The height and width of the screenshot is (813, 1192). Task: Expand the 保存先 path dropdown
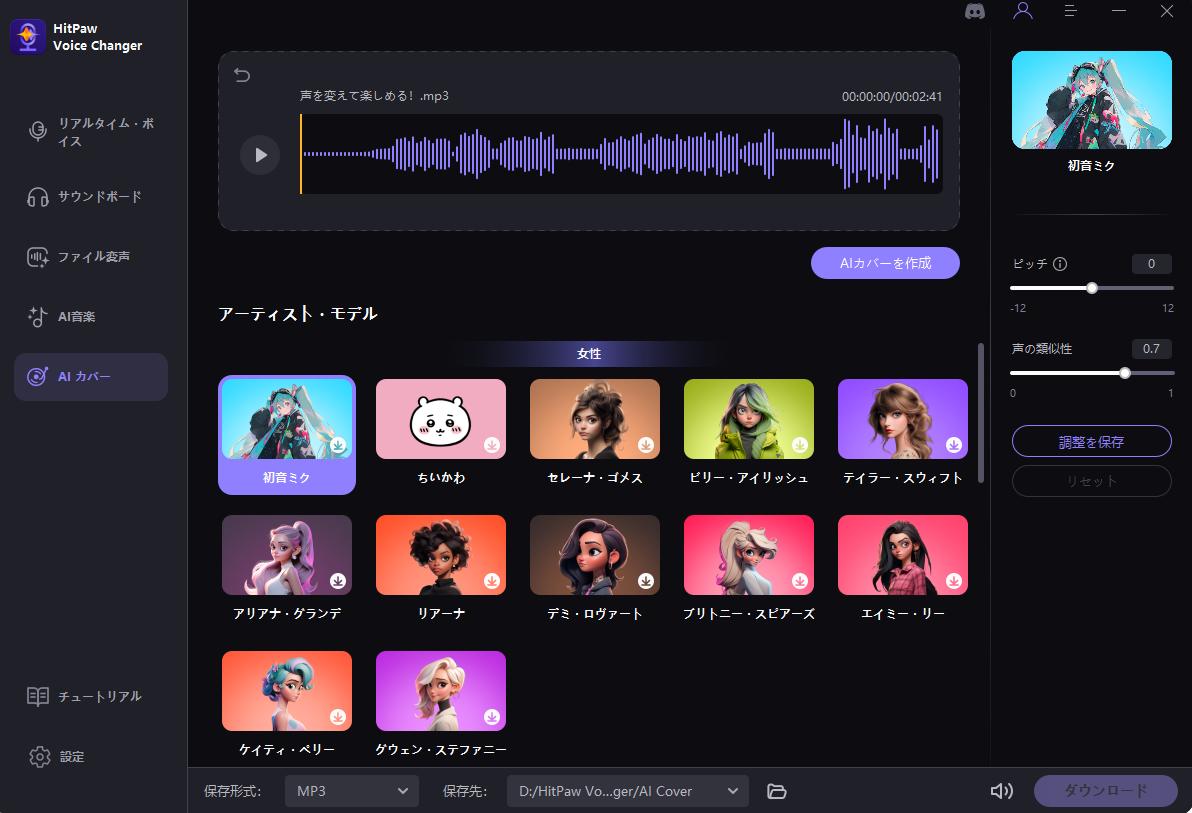[628, 791]
